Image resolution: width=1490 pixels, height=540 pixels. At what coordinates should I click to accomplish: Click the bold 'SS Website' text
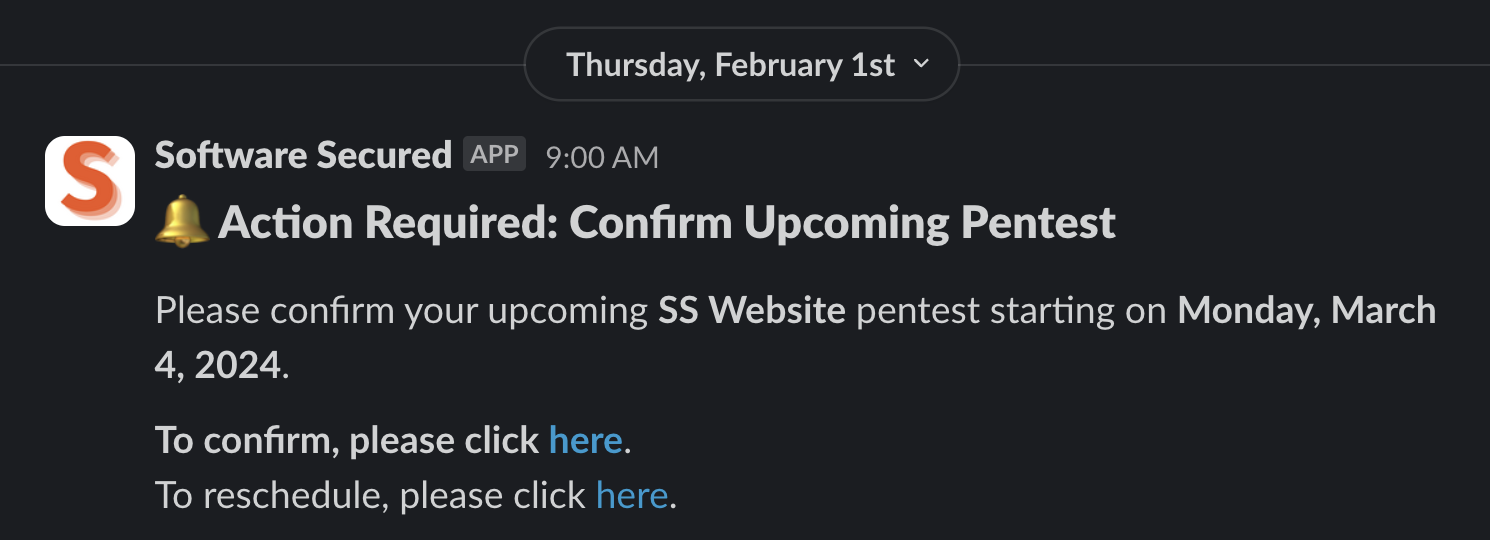point(751,311)
